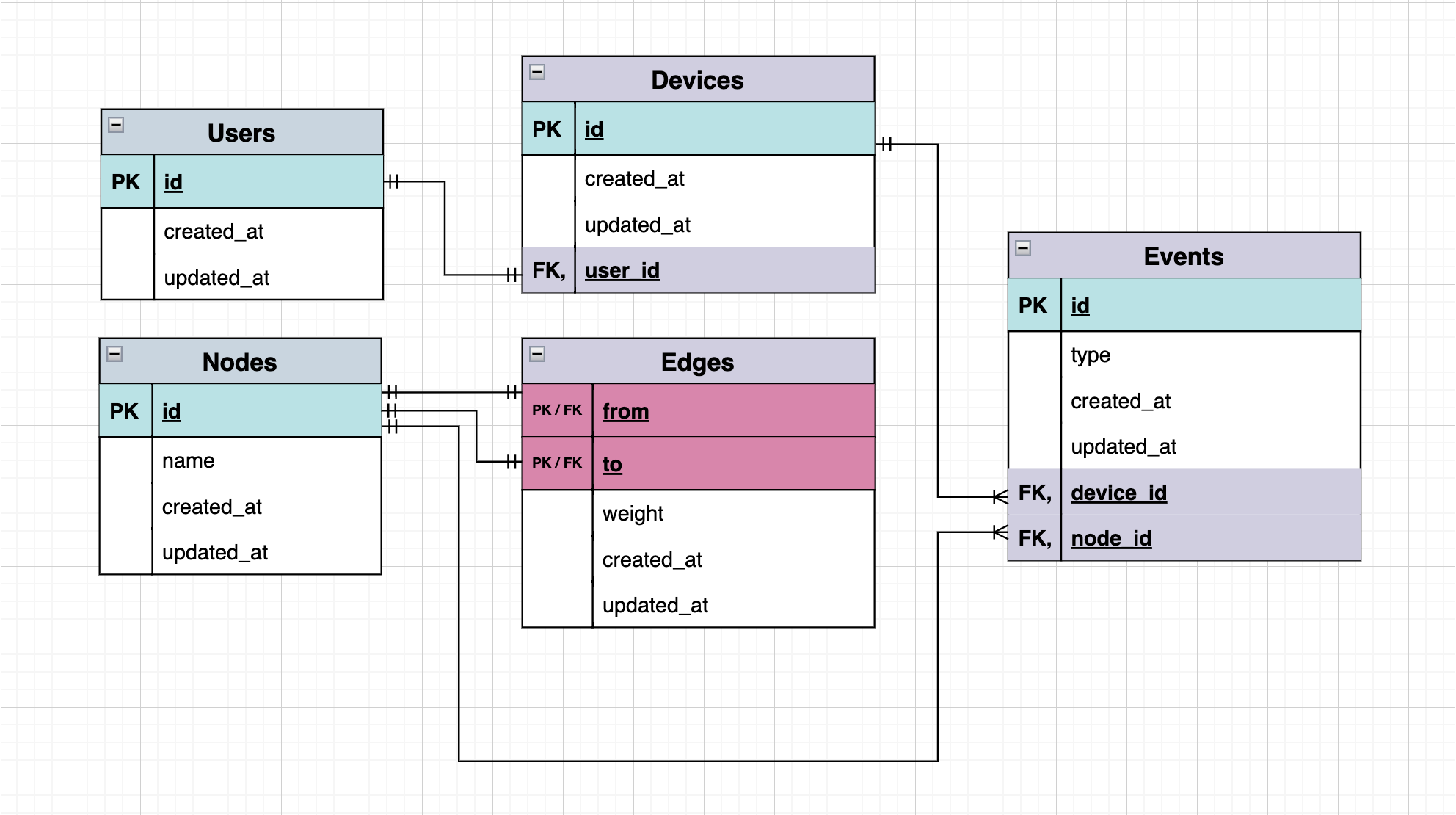Select the Events table title
Viewport: 1456px width, 815px height.
click(1184, 256)
